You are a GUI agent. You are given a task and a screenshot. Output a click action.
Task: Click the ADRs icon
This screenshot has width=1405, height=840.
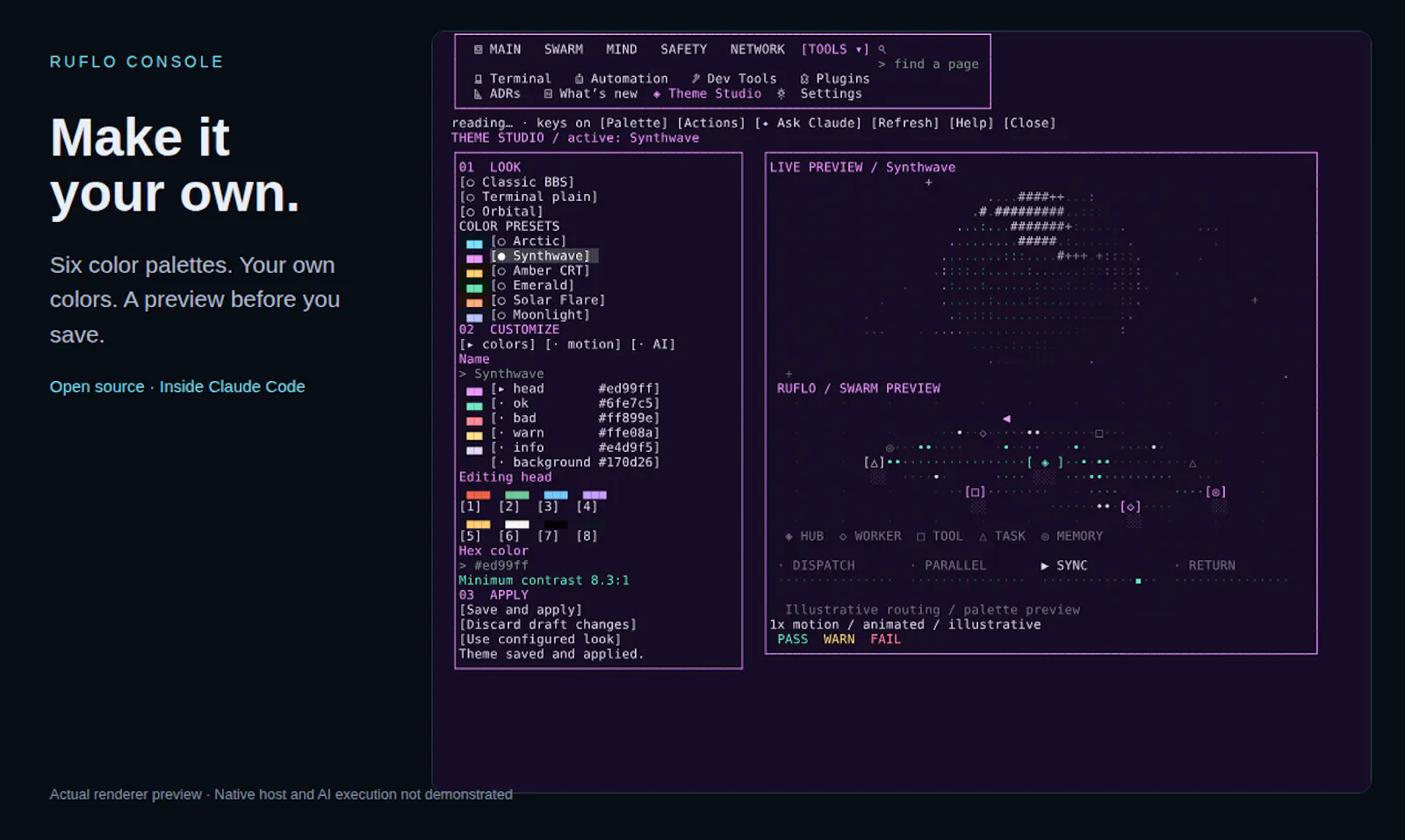click(478, 94)
